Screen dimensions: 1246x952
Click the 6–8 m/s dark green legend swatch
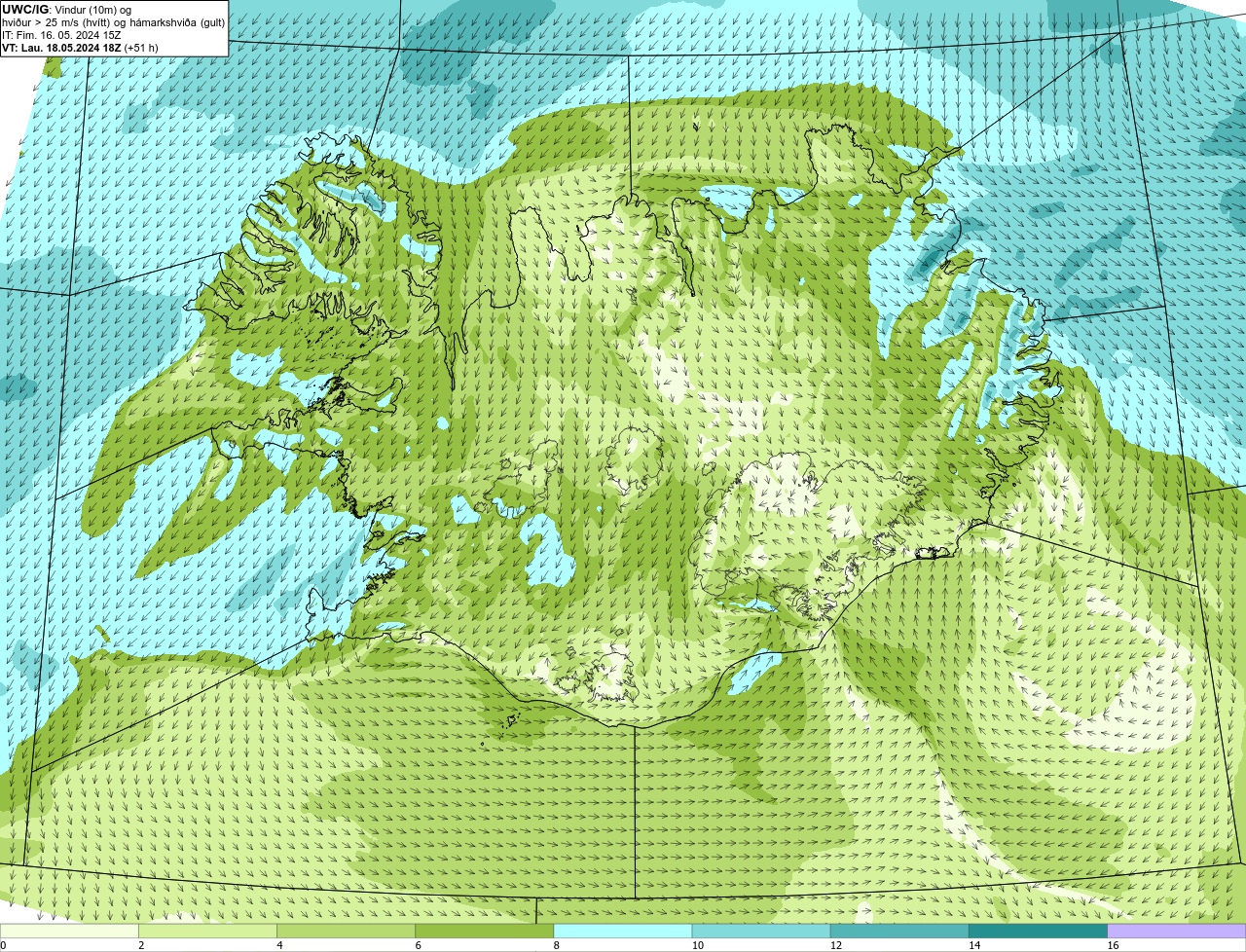pos(485,932)
